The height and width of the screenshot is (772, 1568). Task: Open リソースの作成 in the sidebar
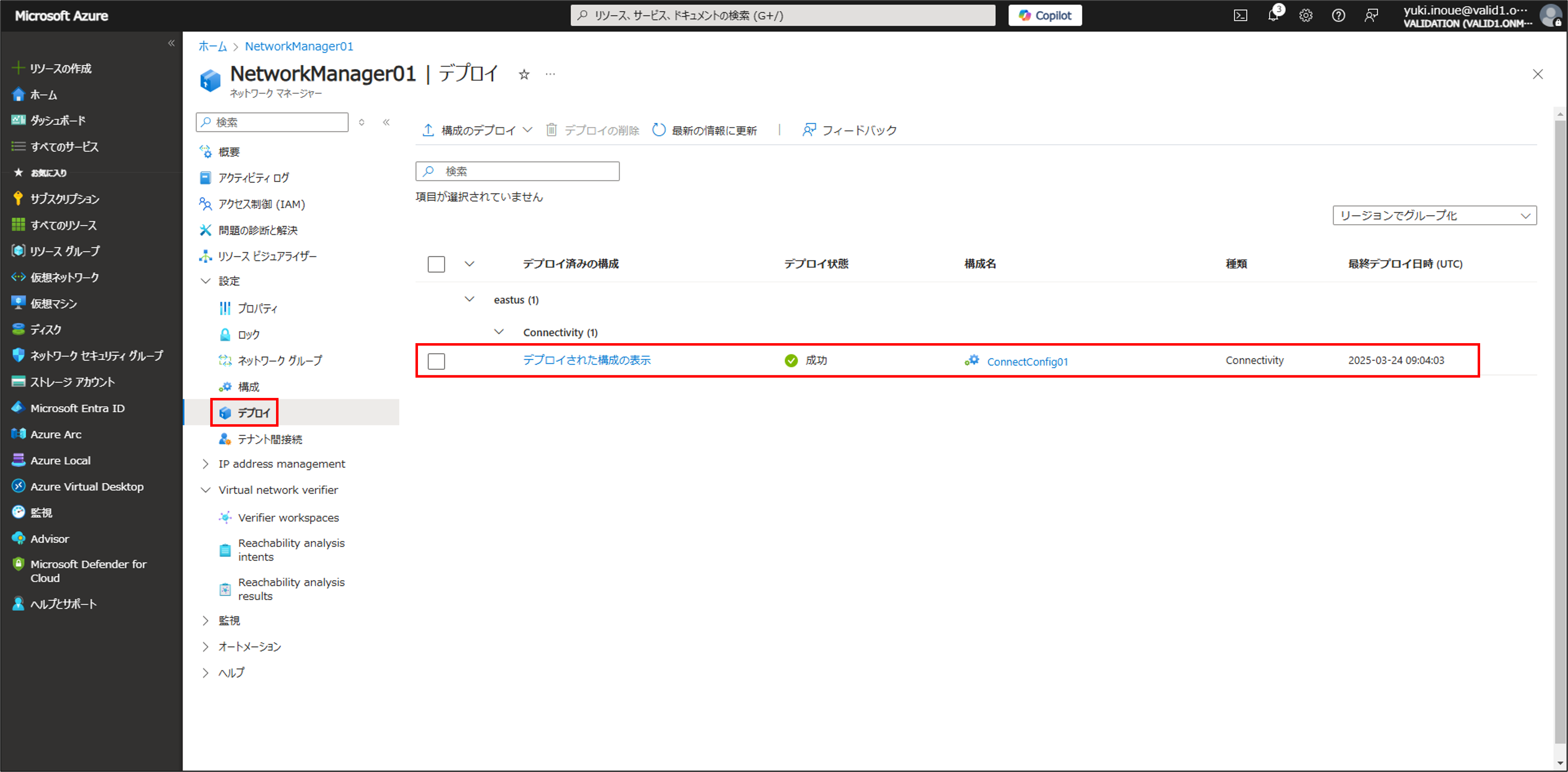52,69
